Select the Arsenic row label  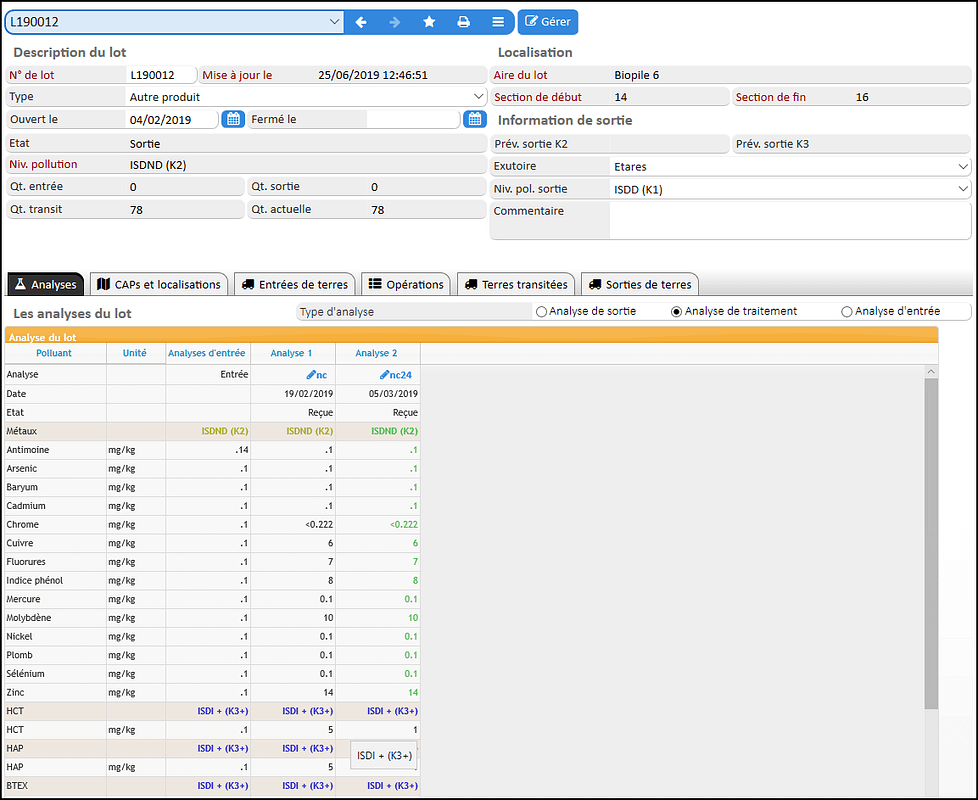tap(22, 468)
